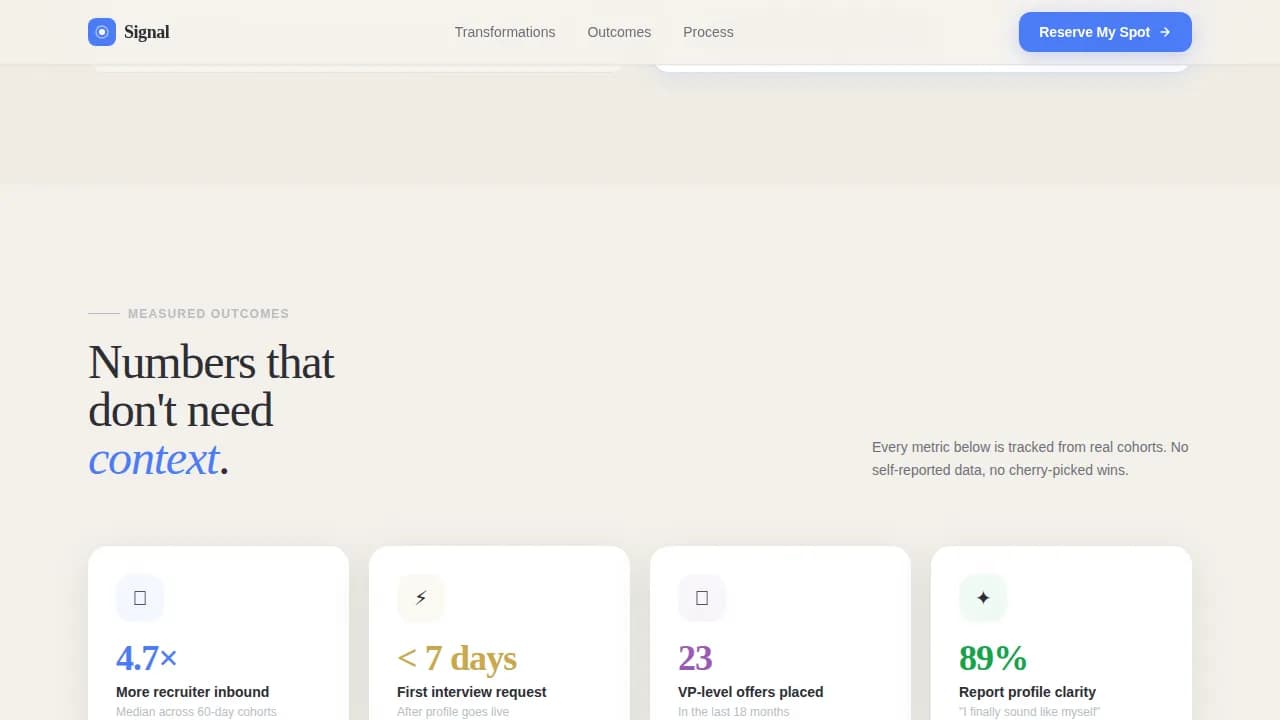Click the I finally sound like myself quote

pos(1030,712)
